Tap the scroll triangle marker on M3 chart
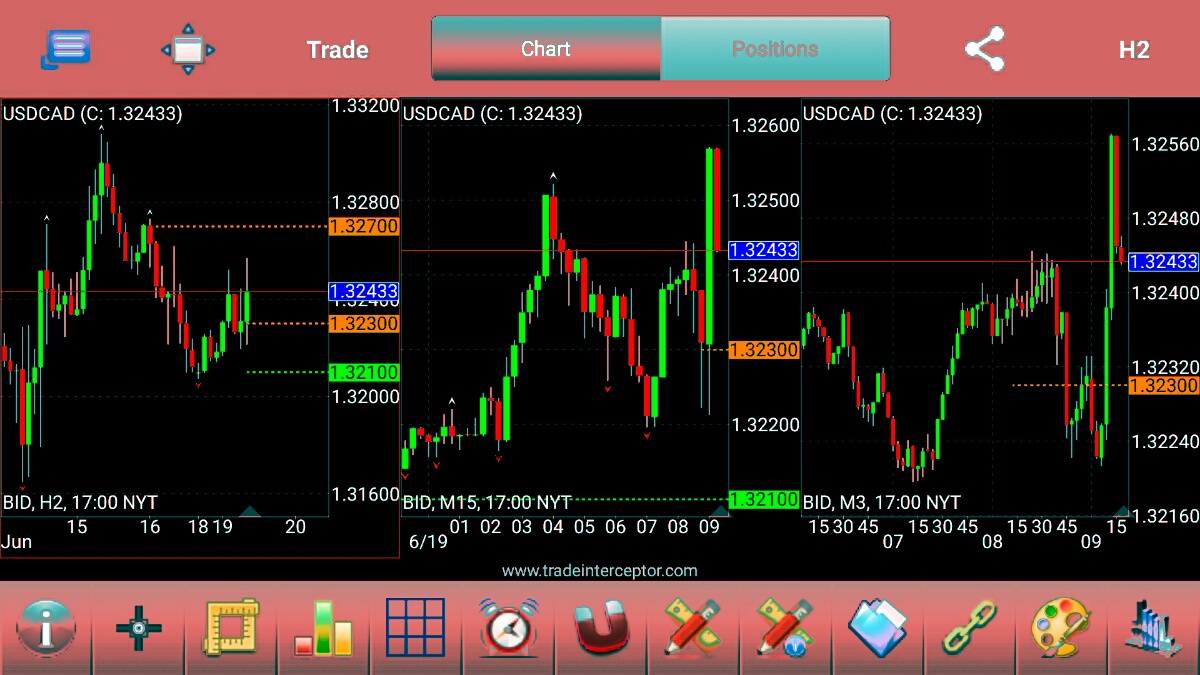 point(1121,511)
